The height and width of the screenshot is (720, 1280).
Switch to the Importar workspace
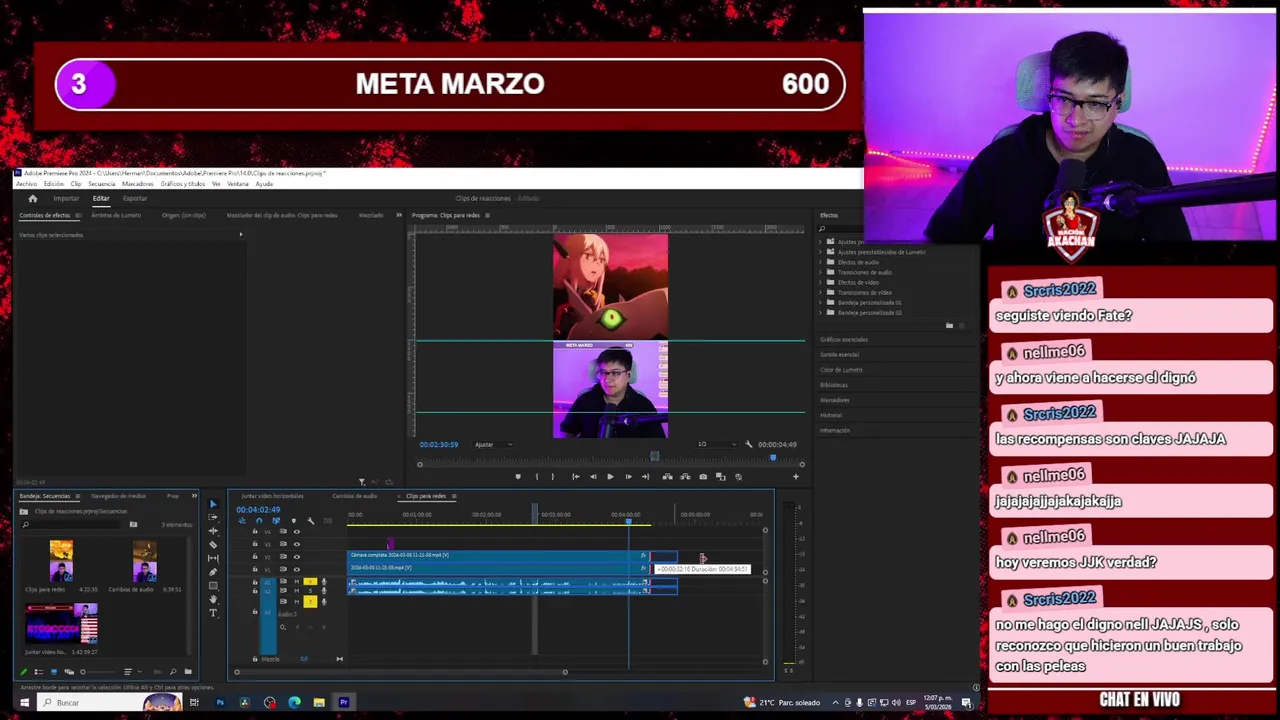click(66, 198)
